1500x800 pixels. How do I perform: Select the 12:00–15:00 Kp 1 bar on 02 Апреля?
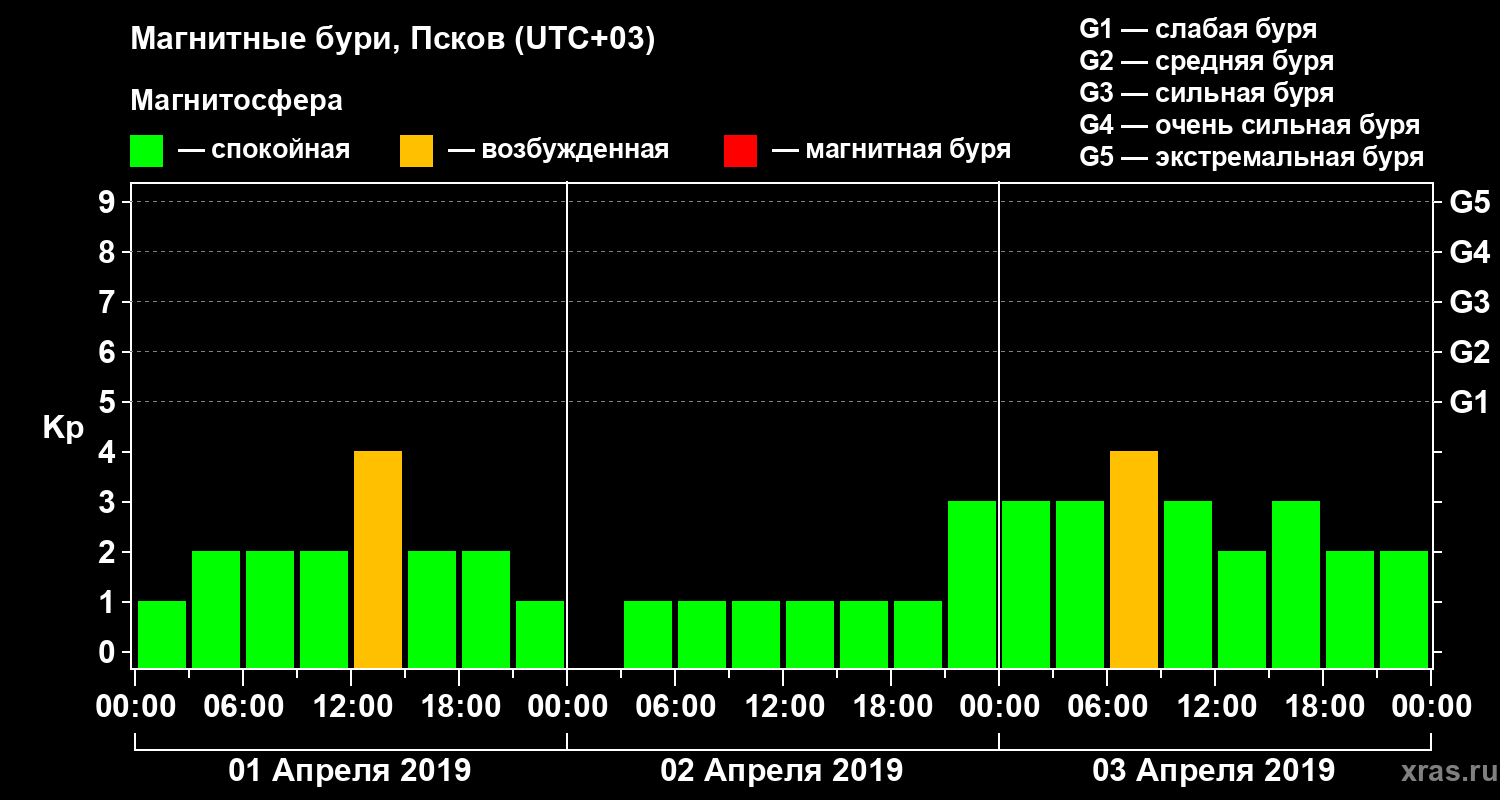click(810, 635)
